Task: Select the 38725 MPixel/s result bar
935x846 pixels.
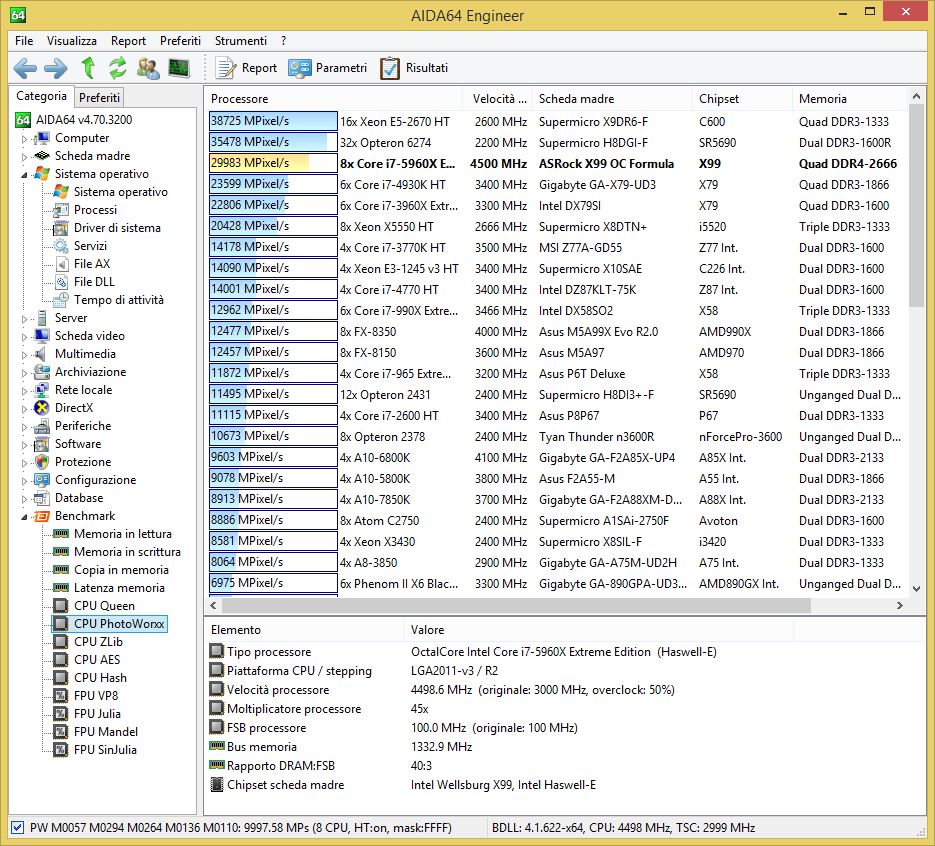Action: coord(273,121)
